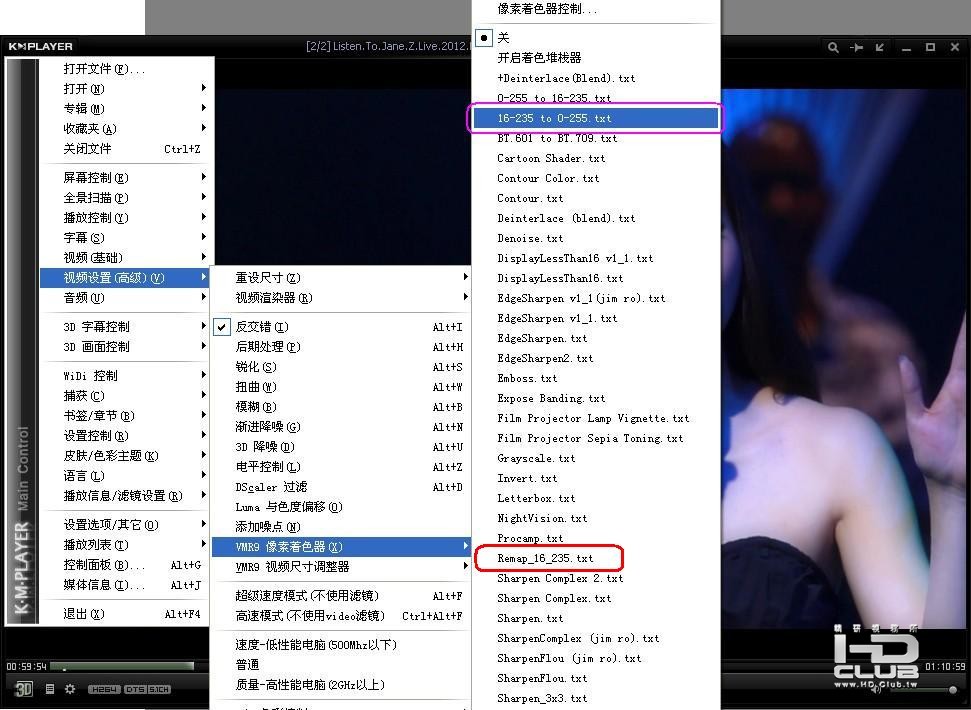
Task: Click the magnifier search icon in title bar
Action: click(x=834, y=47)
